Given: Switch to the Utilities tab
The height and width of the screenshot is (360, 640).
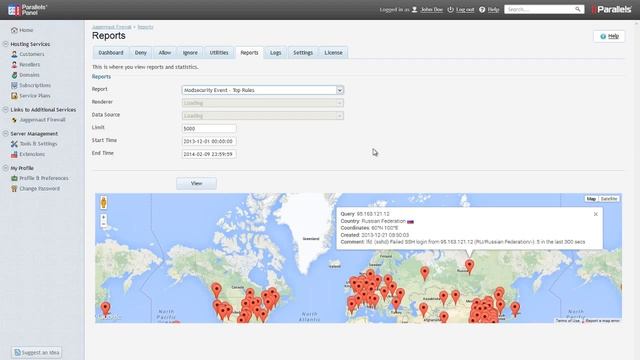Looking at the screenshot, I should pyautogui.click(x=219, y=53).
